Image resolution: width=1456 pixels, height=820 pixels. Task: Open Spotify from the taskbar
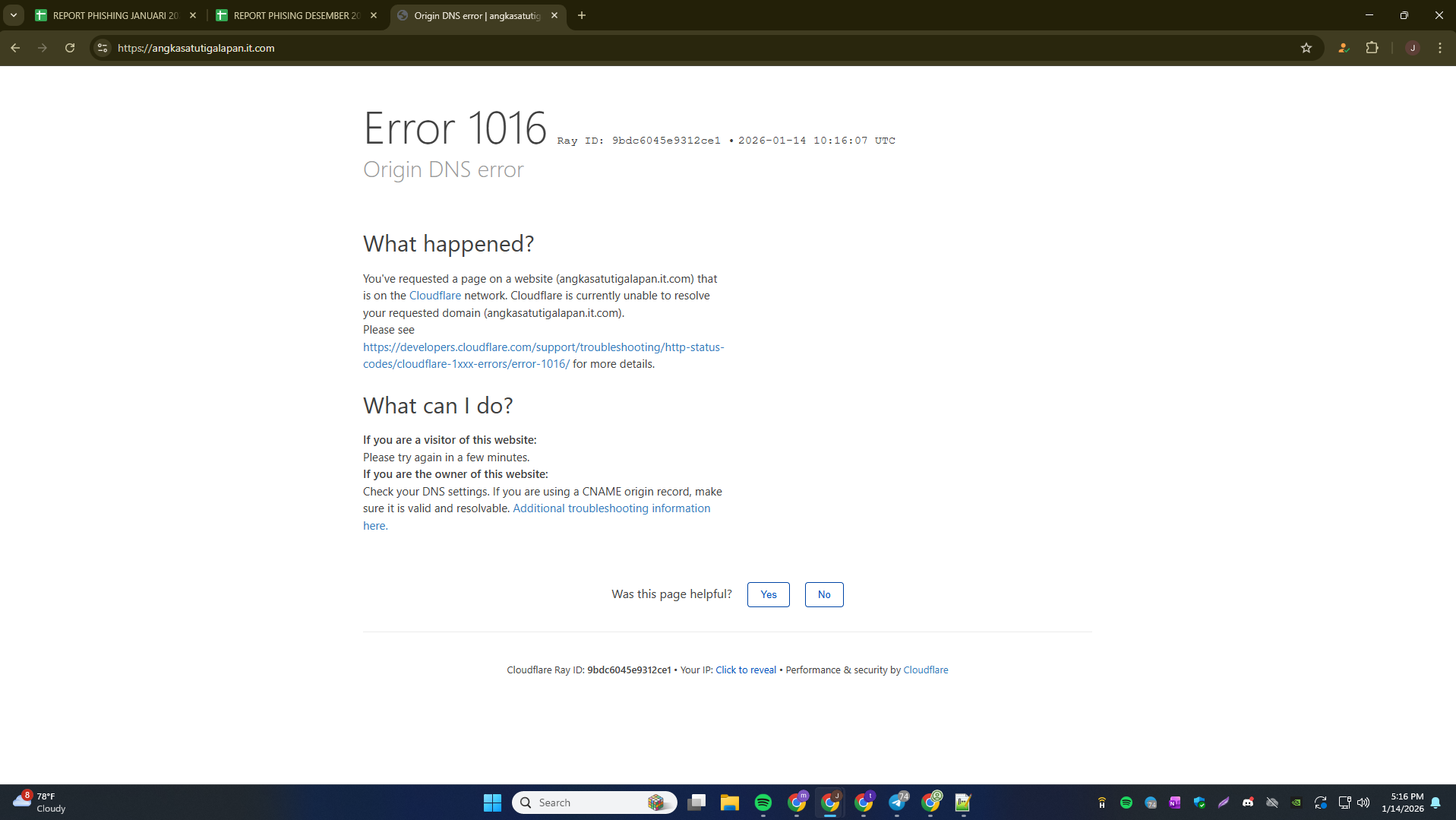(763, 803)
